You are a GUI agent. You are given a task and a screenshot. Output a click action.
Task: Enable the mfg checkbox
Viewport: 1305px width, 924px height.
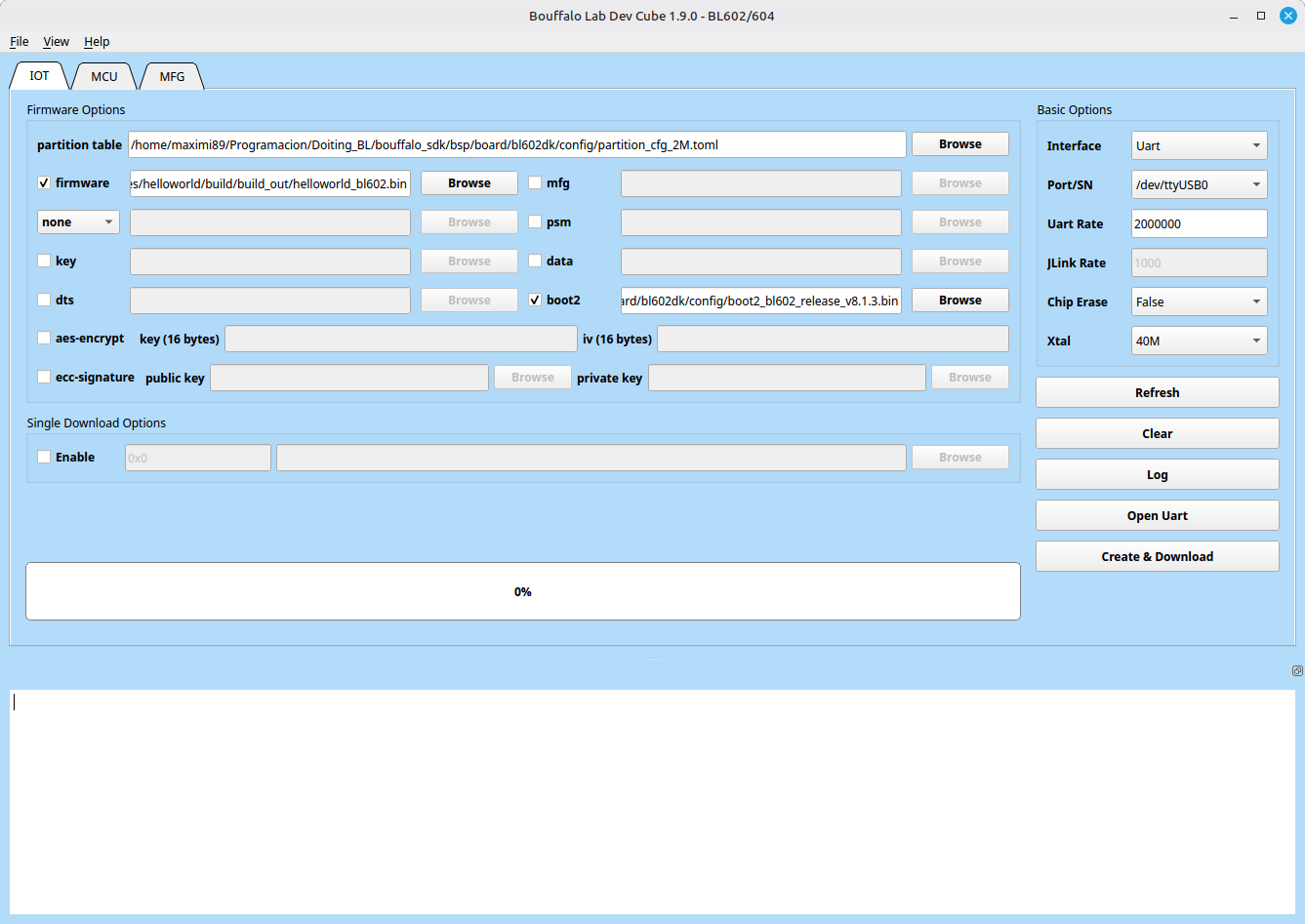coord(535,183)
